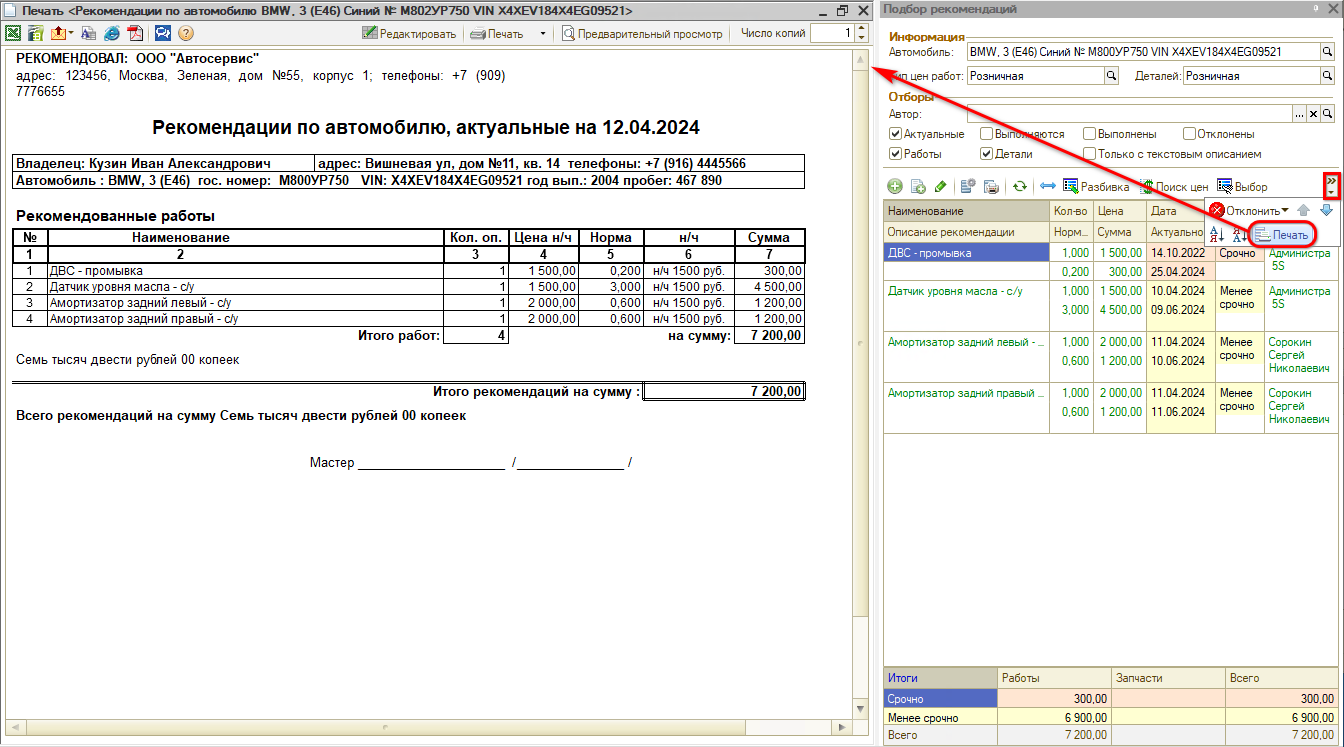This screenshot has height=747, width=1344.
Task: Click the Выбор toolbar command
Action: [x=1243, y=187]
